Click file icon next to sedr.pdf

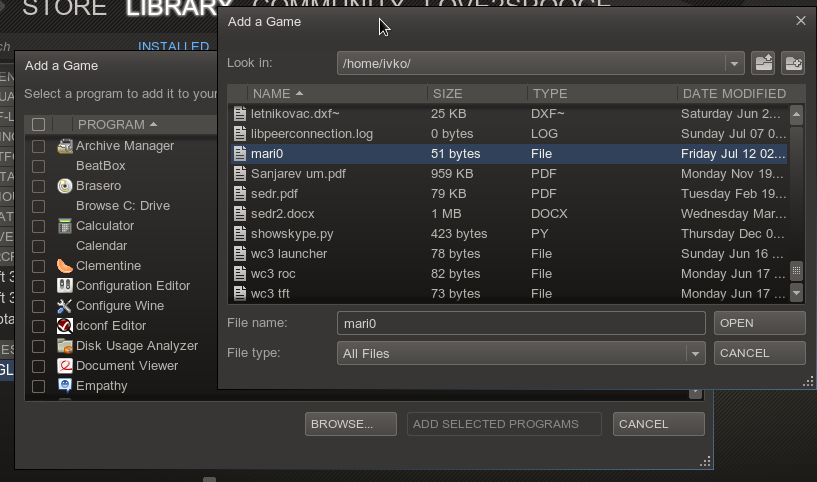point(240,194)
